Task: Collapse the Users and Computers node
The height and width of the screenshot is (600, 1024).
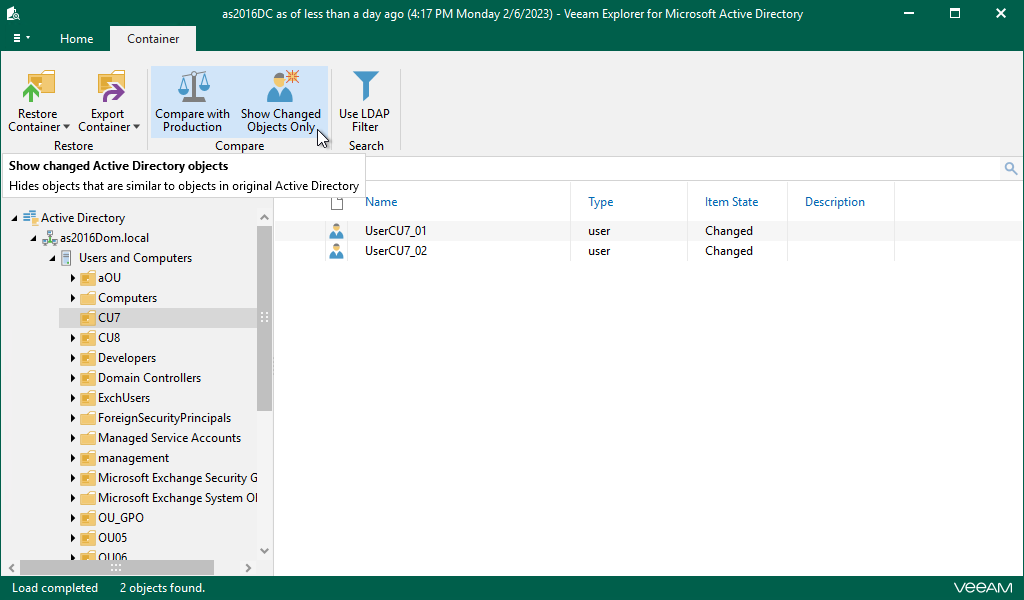Action: tap(52, 259)
